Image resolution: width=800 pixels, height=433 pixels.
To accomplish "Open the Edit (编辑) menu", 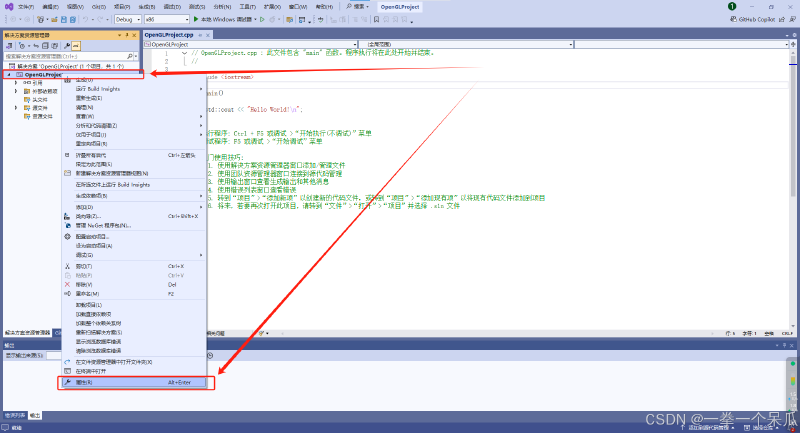I will (x=50, y=7).
